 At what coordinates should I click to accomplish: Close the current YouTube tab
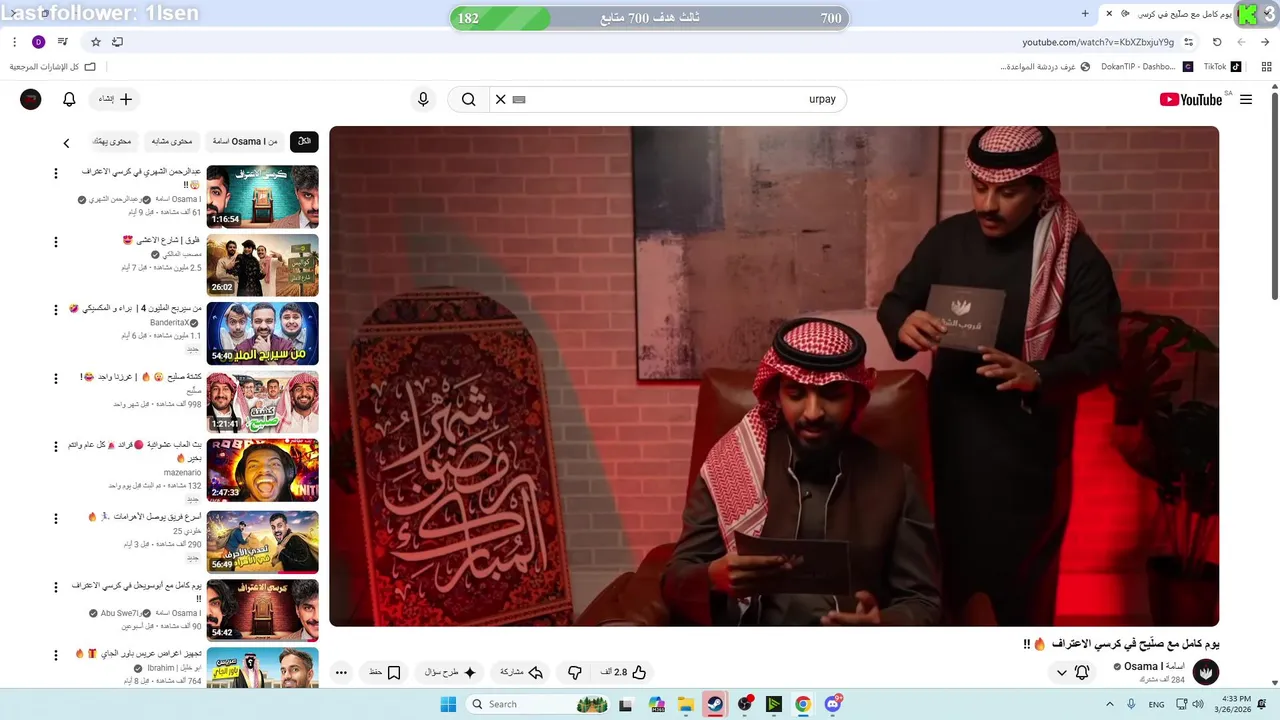click(1109, 13)
